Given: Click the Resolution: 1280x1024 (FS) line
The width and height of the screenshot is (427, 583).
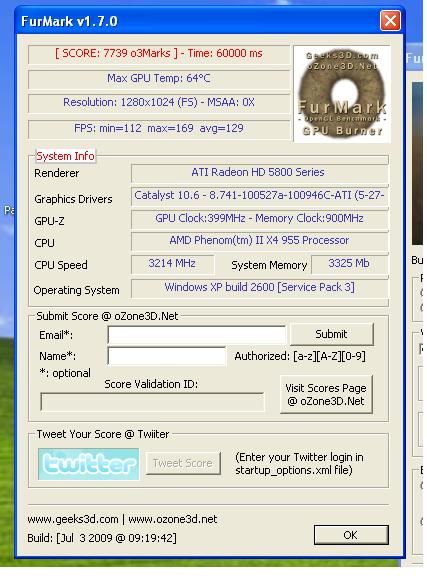Looking at the screenshot, I should [159, 102].
